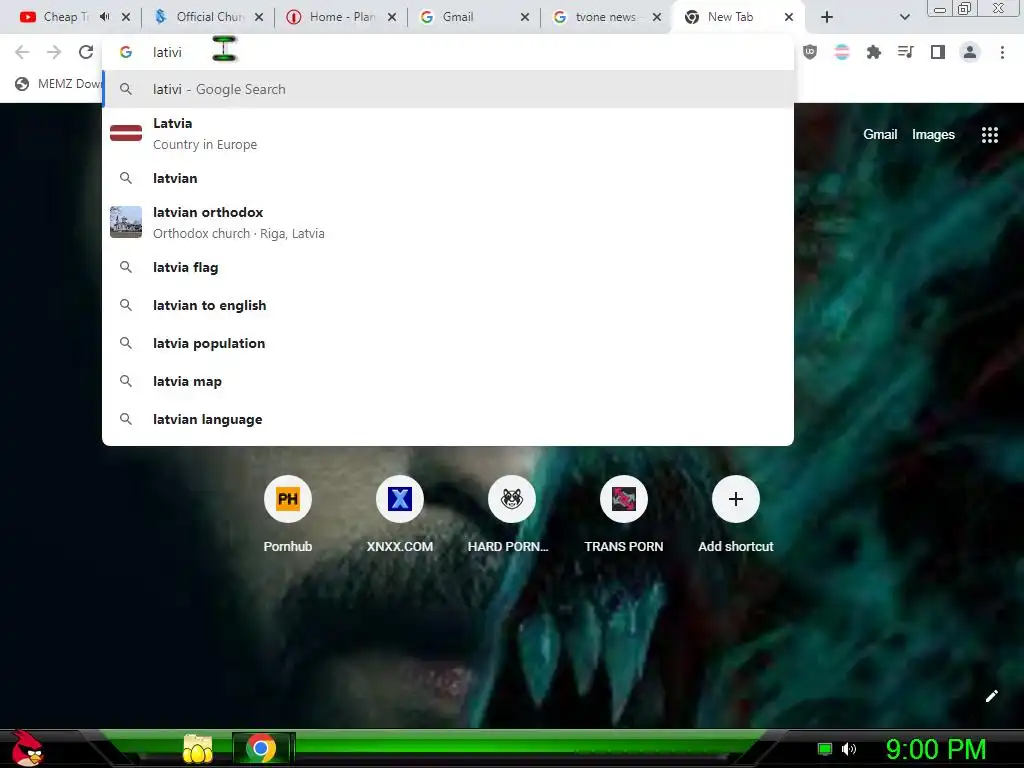Select the 'latvian to english' suggestion
Image resolution: width=1024 pixels, height=768 pixels.
[448, 305]
